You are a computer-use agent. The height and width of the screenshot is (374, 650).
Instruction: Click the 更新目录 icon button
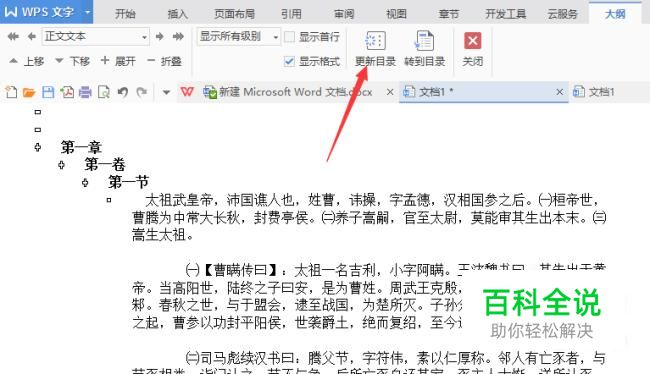(375, 49)
